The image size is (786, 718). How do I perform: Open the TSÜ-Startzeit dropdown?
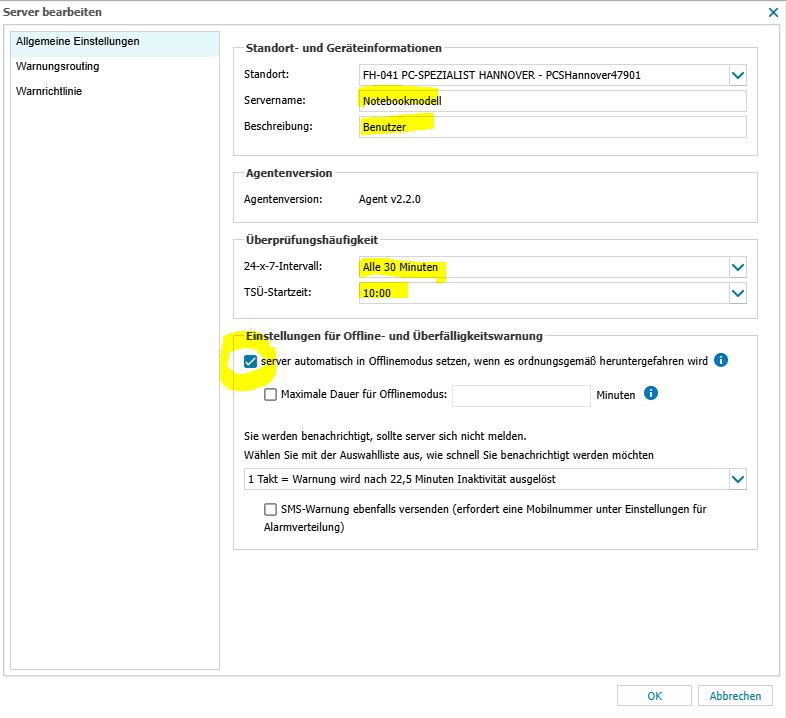coord(738,293)
